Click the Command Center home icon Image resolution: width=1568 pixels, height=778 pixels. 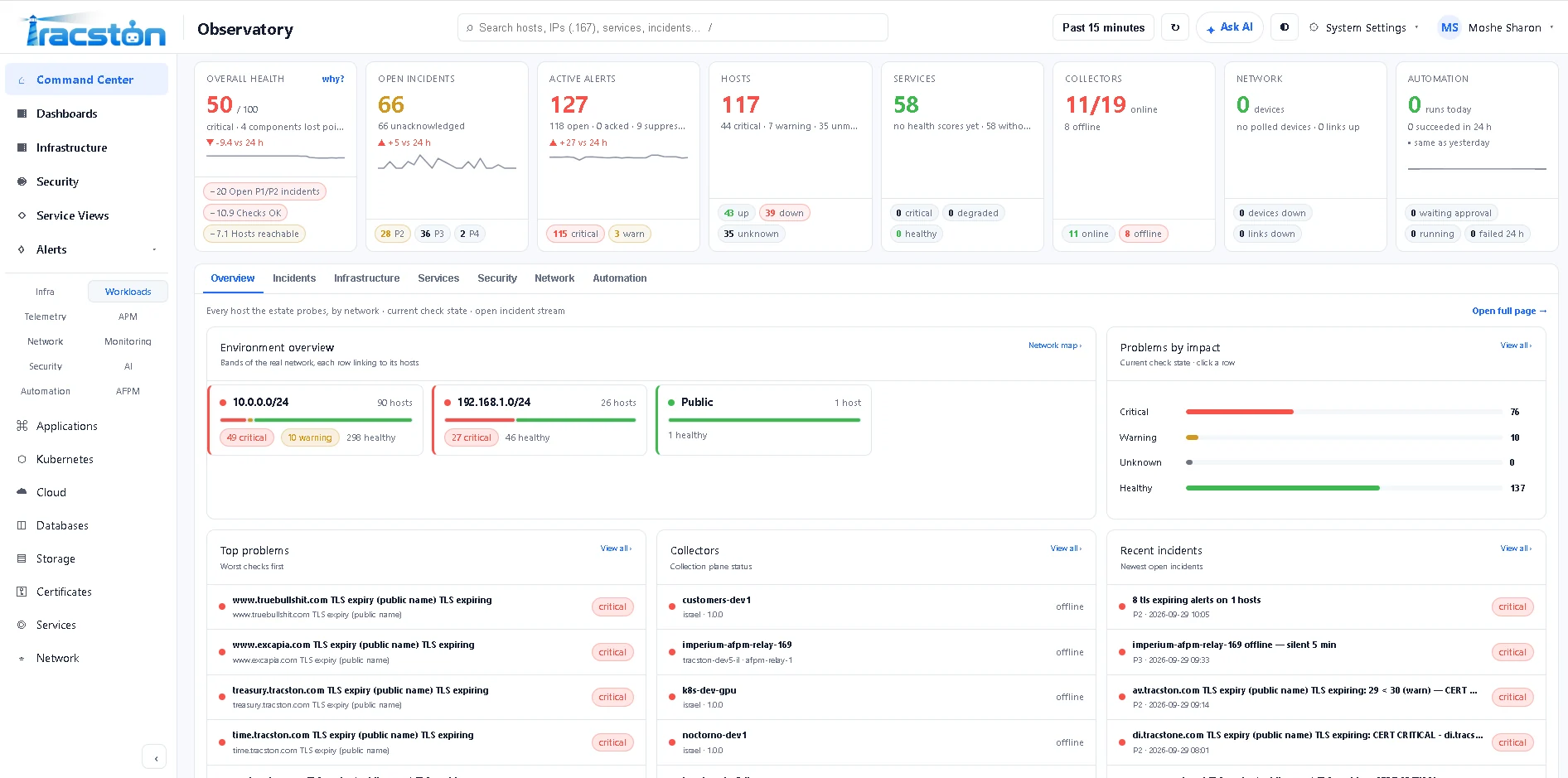22,80
